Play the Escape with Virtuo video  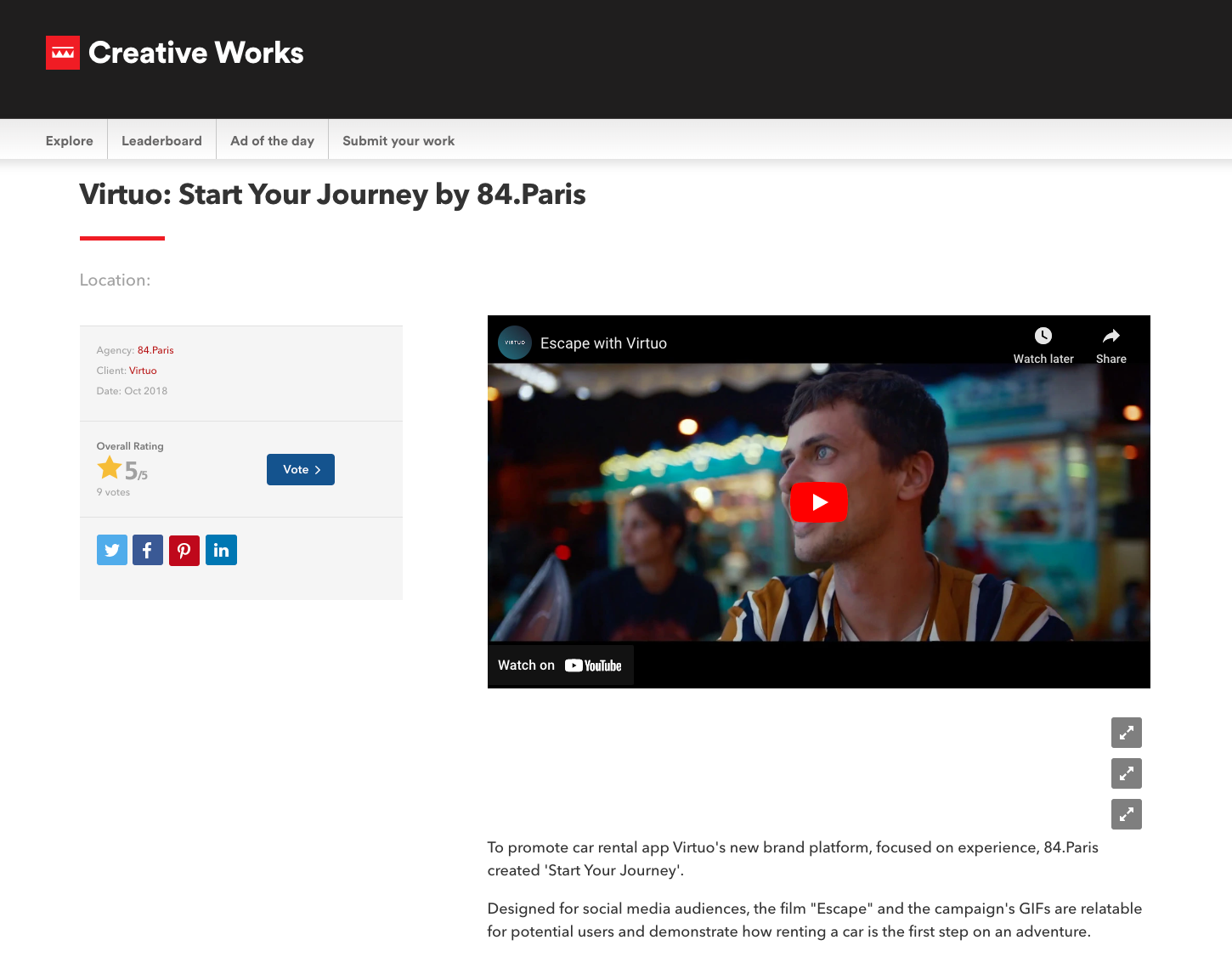819,502
